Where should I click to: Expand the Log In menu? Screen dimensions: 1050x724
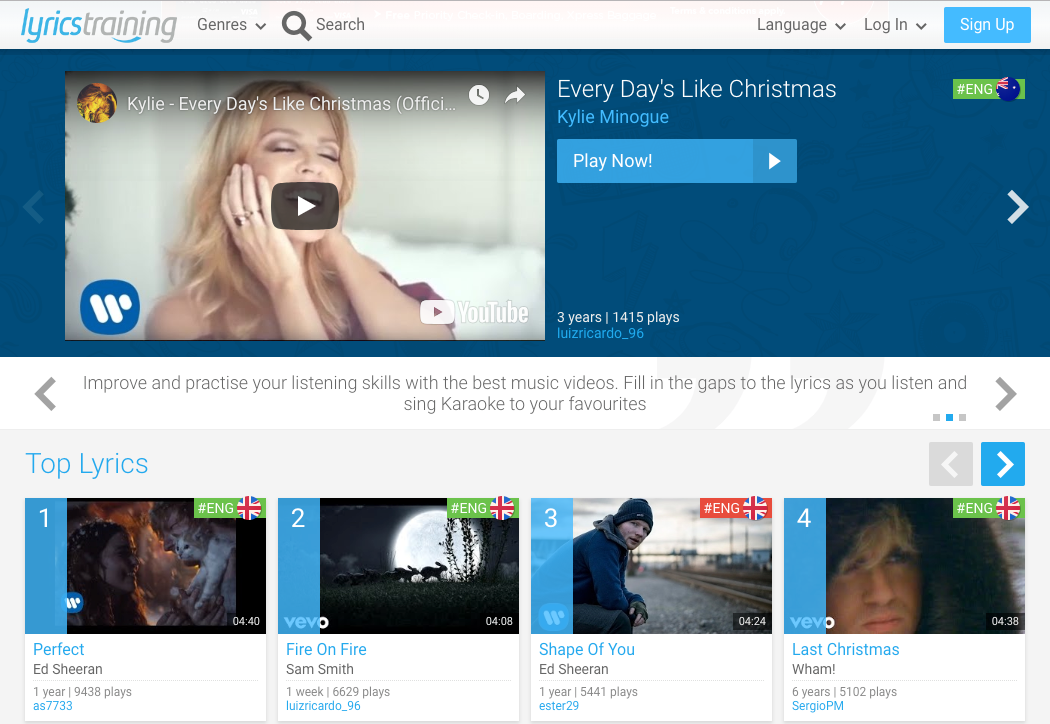(x=895, y=25)
